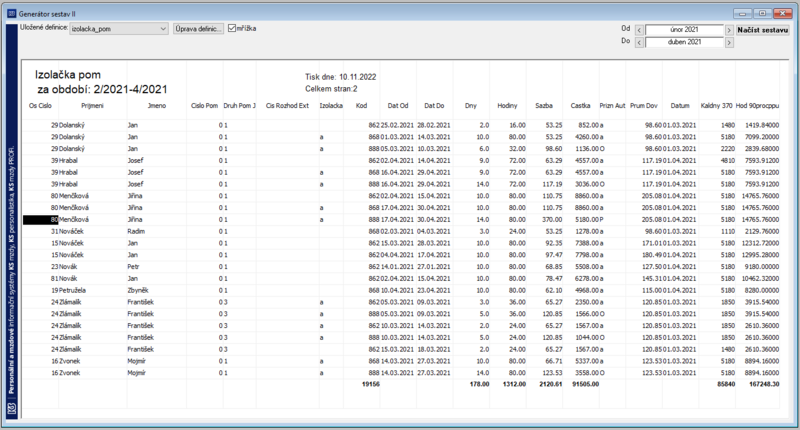Click the Castka column header
Image resolution: width=800 pixels, height=430 pixels.
(580, 106)
